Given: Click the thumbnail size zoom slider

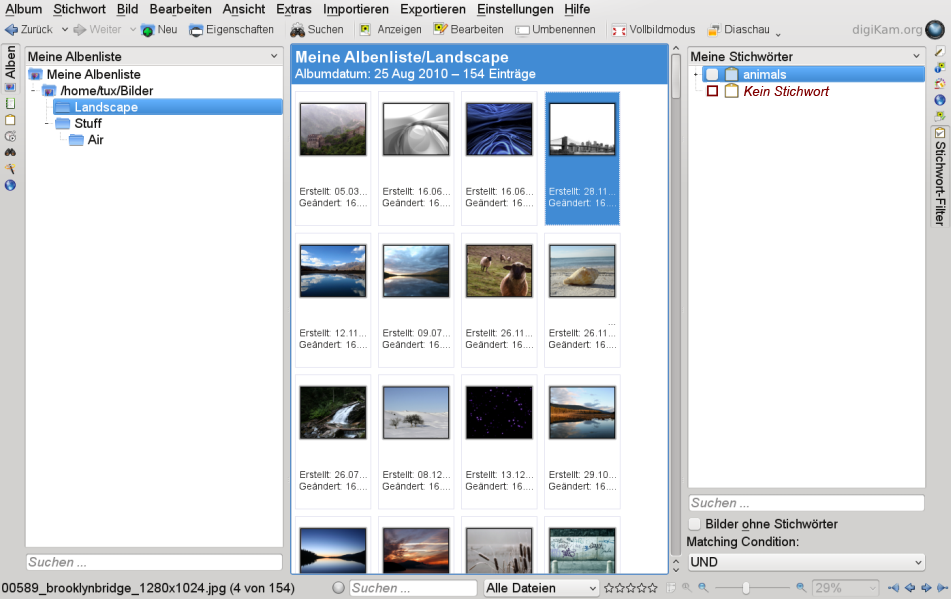Looking at the screenshot, I should point(746,588).
